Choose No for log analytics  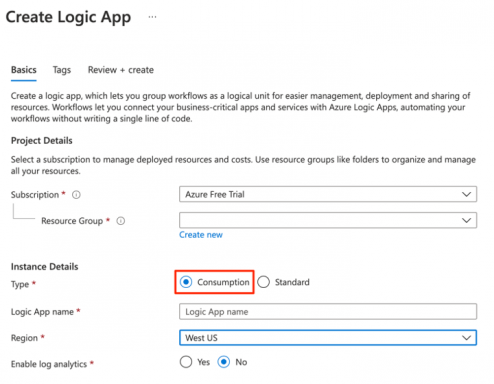pyautogui.click(x=223, y=362)
